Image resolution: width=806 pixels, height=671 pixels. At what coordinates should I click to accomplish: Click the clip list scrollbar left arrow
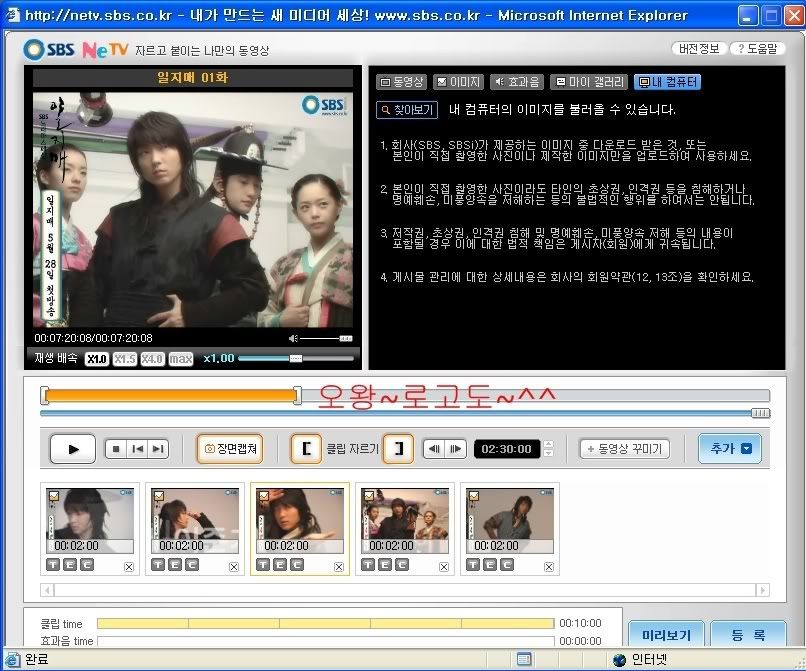point(47,590)
